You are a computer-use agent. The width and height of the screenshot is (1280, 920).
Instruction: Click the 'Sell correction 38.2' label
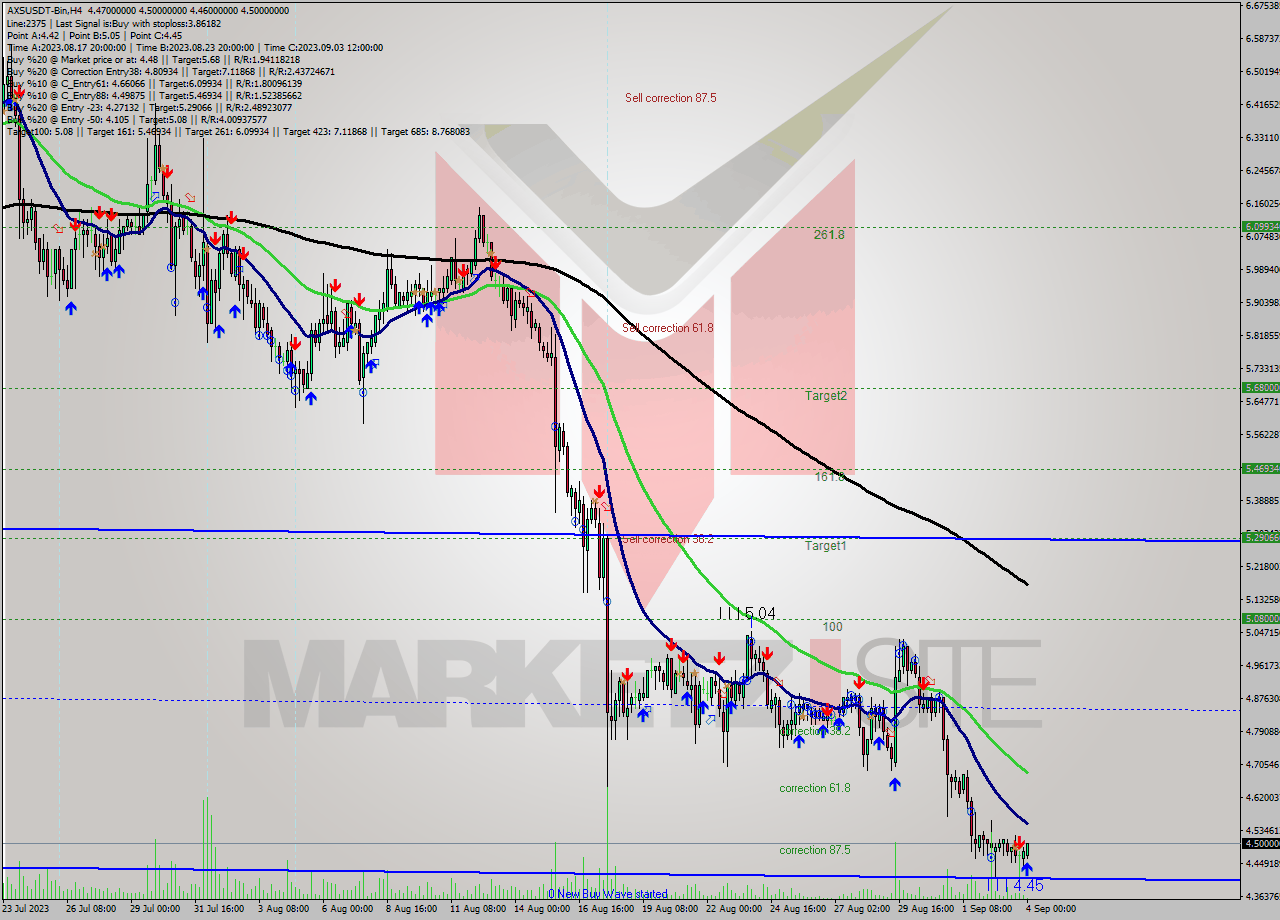[667, 539]
